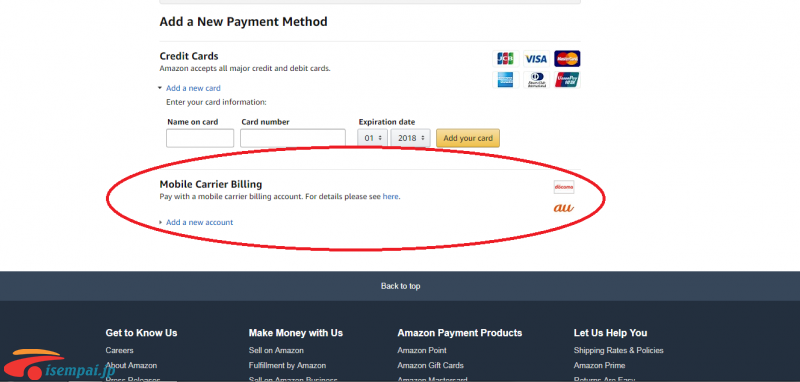Click Back to top bar

pos(400,286)
